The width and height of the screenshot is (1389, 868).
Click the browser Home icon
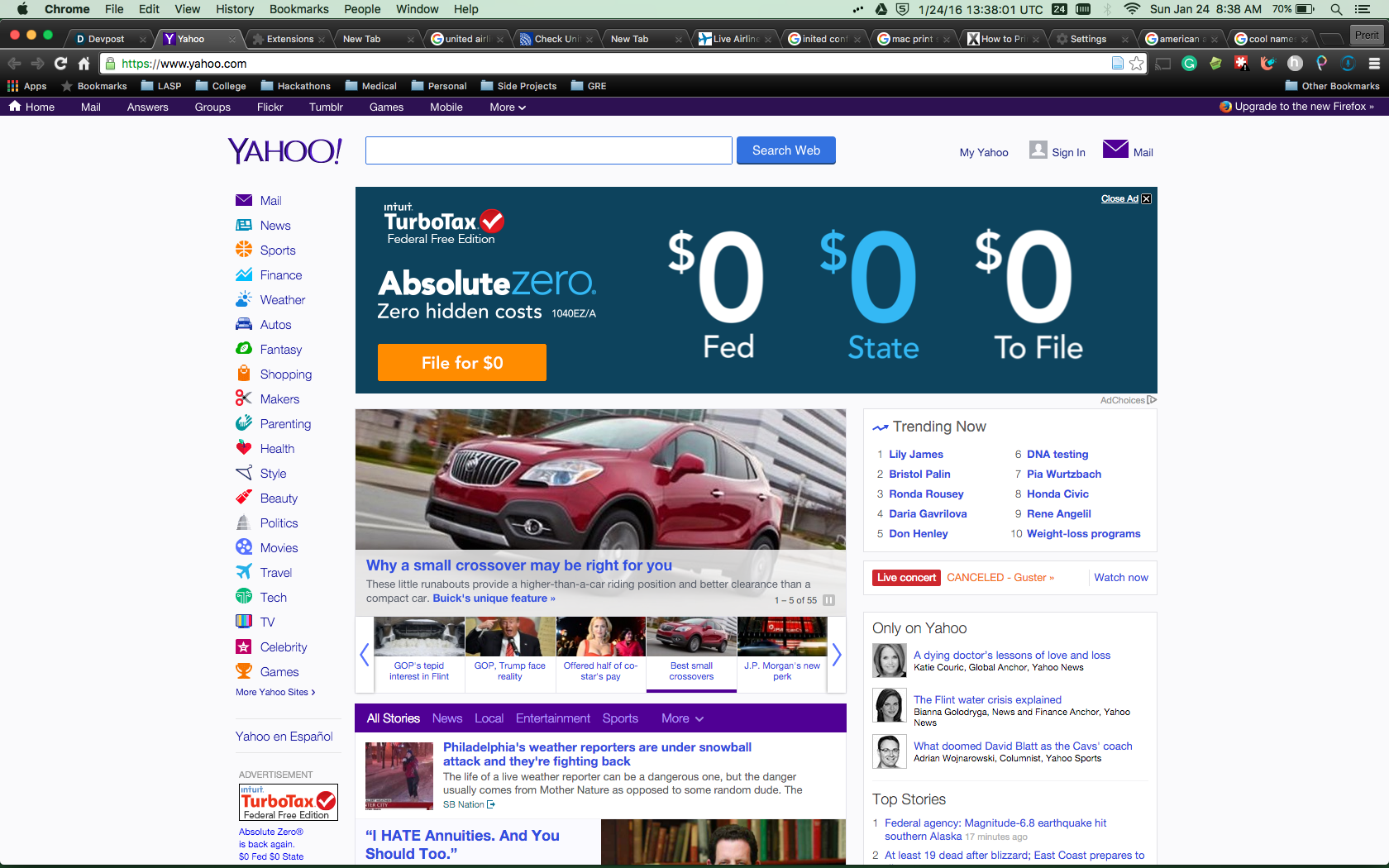[84, 64]
